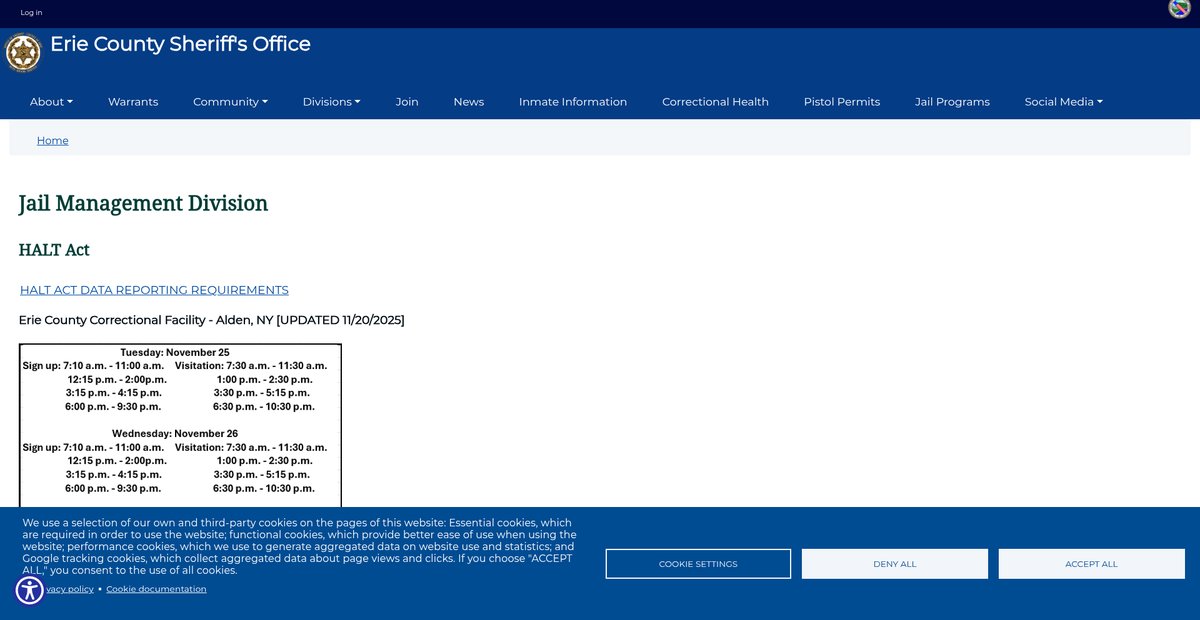Screen dimensions: 1200x620
Task: Open the Join menu item
Action: [x=407, y=102]
